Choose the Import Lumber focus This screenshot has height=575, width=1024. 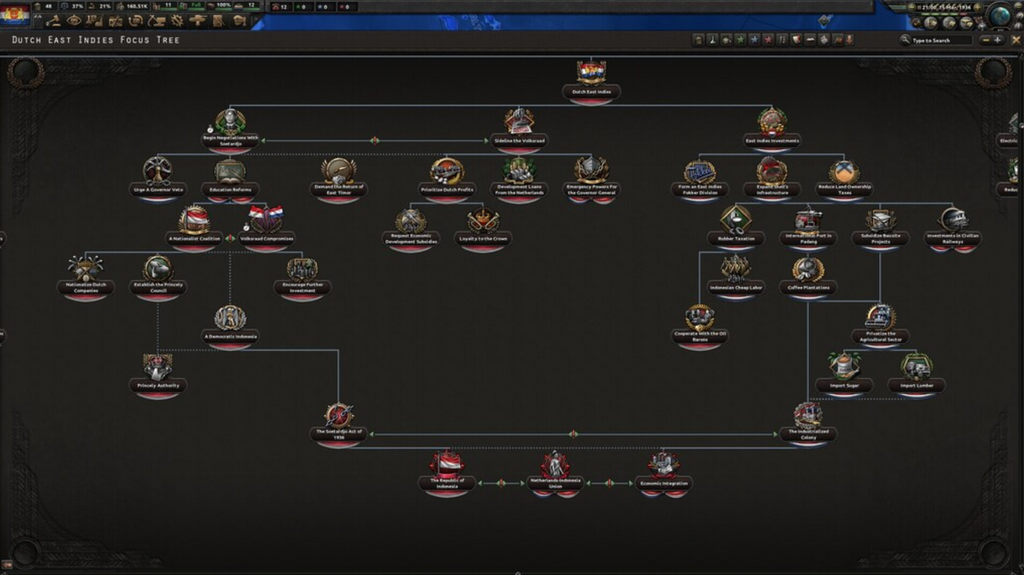[x=916, y=374]
